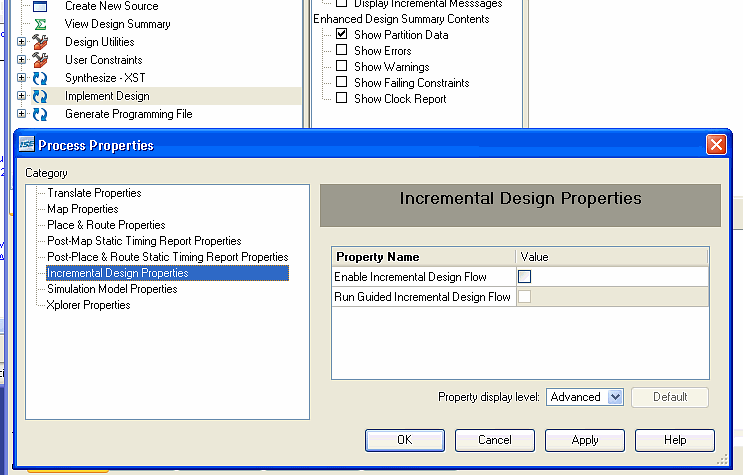Tick the Show Clock Report checkbox
Screen dimensions: 743x475
point(341,98)
